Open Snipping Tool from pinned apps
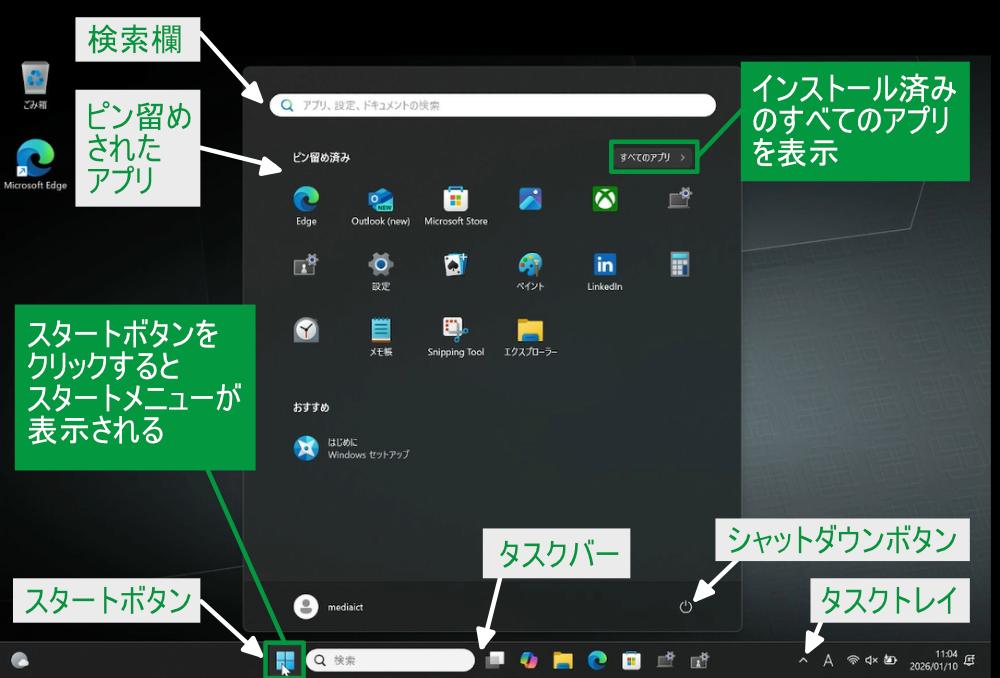This screenshot has height=678, width=1000. pos(456,331)
